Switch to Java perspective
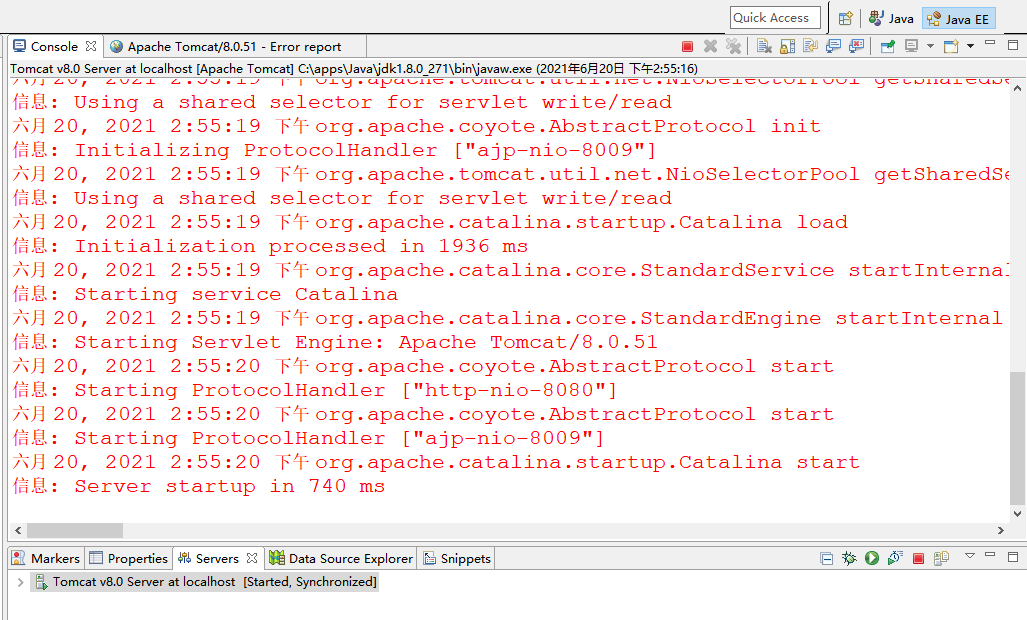 point(891,18)
